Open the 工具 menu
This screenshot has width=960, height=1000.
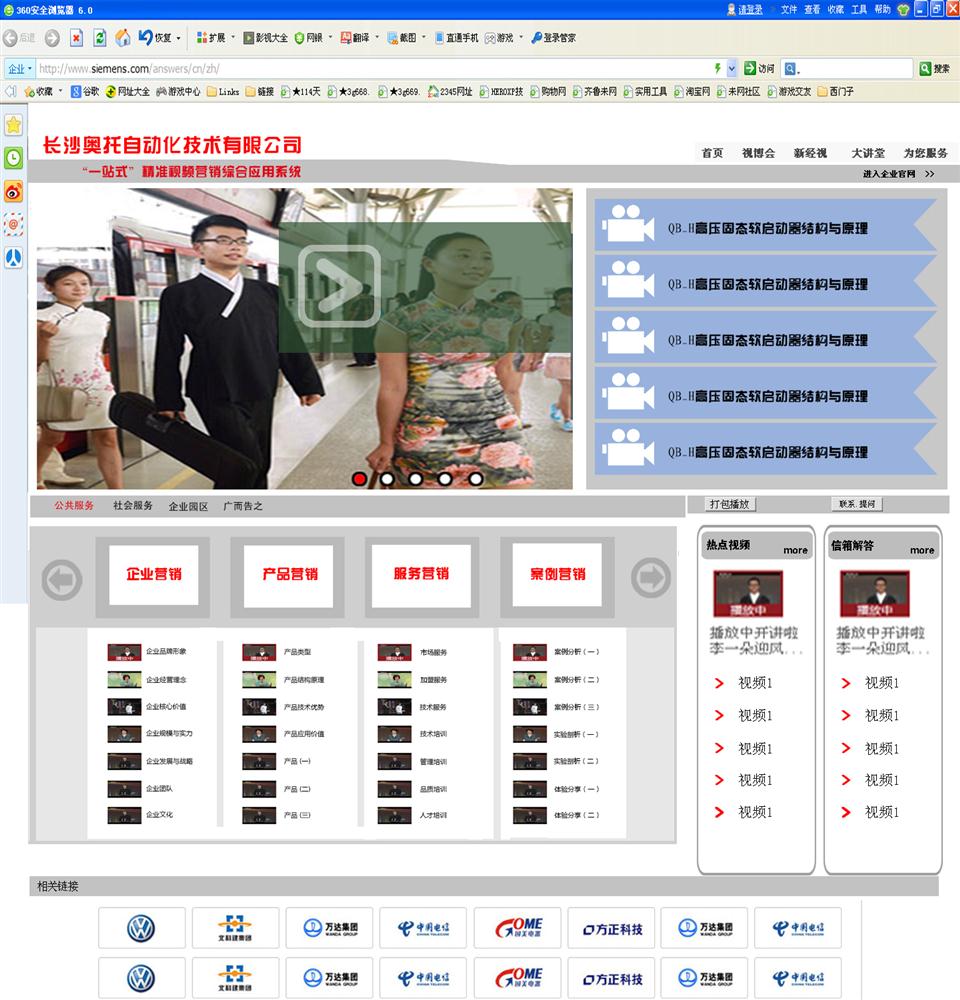pos(859,10)
